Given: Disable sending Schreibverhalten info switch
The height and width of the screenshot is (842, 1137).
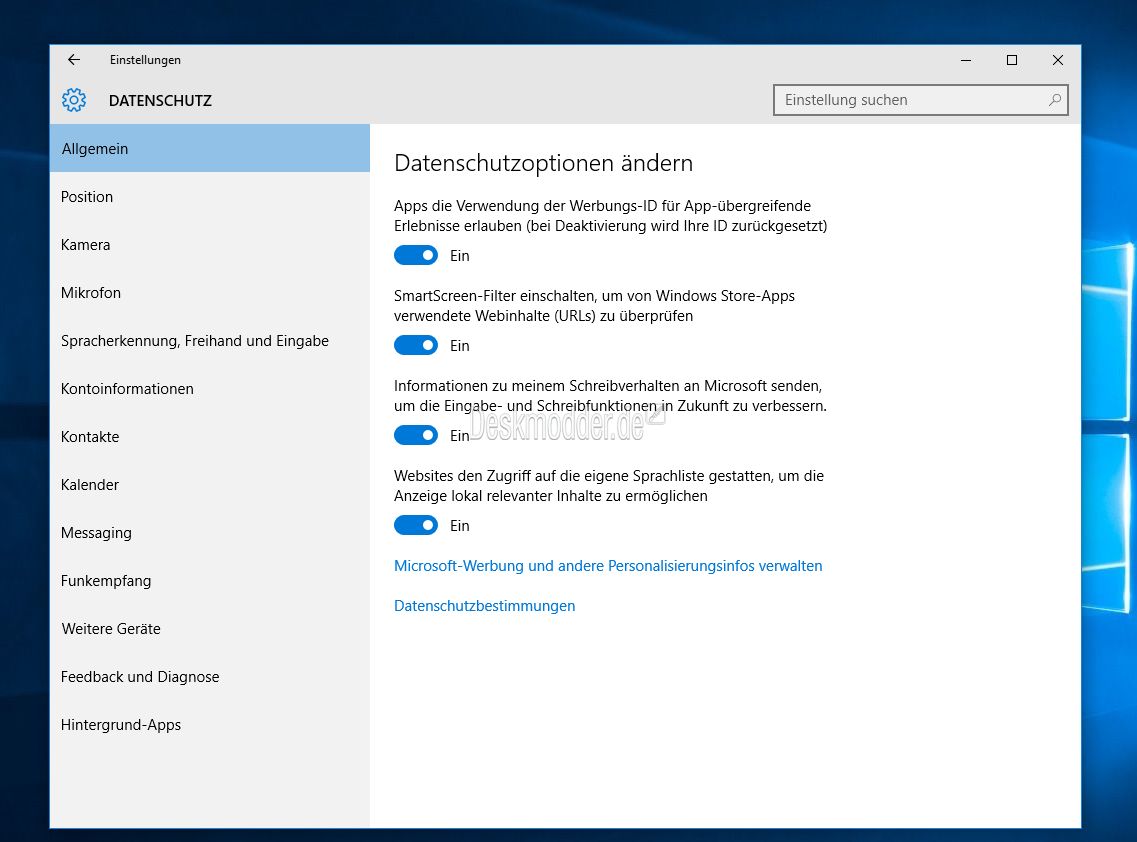Looking at the screenshot, I should (x=415, y=435).
